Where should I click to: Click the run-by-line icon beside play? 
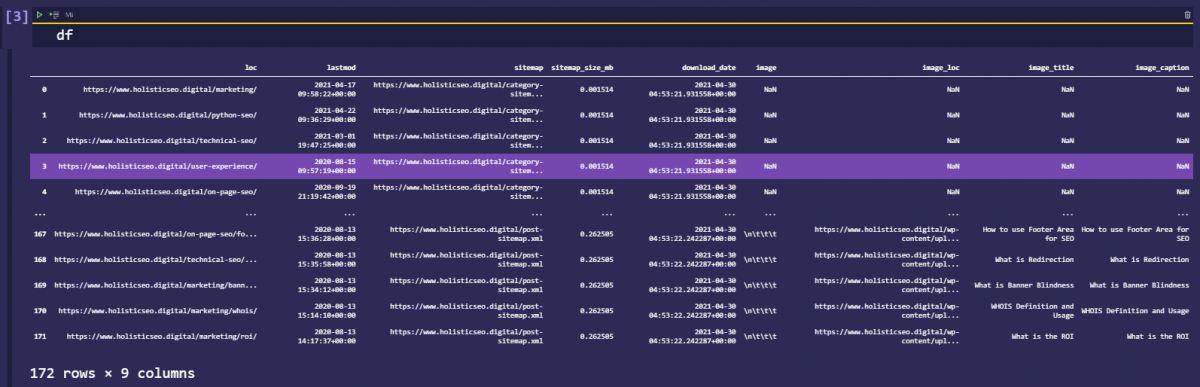(54, 15)
